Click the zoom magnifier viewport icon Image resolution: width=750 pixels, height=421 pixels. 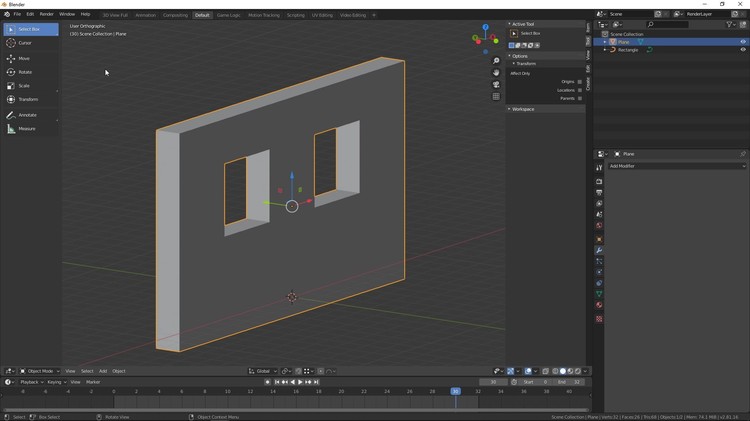496,61
